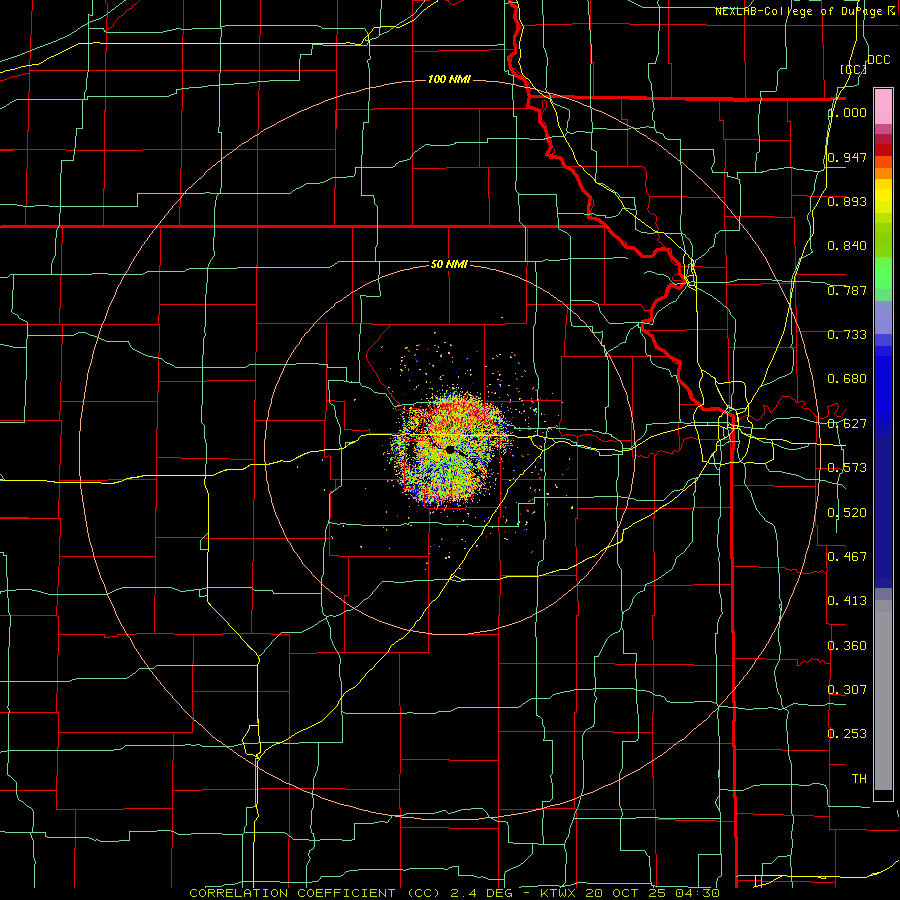Click the 0.733 legend value
The height and width of the screenshot is (900, 900).
(x=847, y=335)
